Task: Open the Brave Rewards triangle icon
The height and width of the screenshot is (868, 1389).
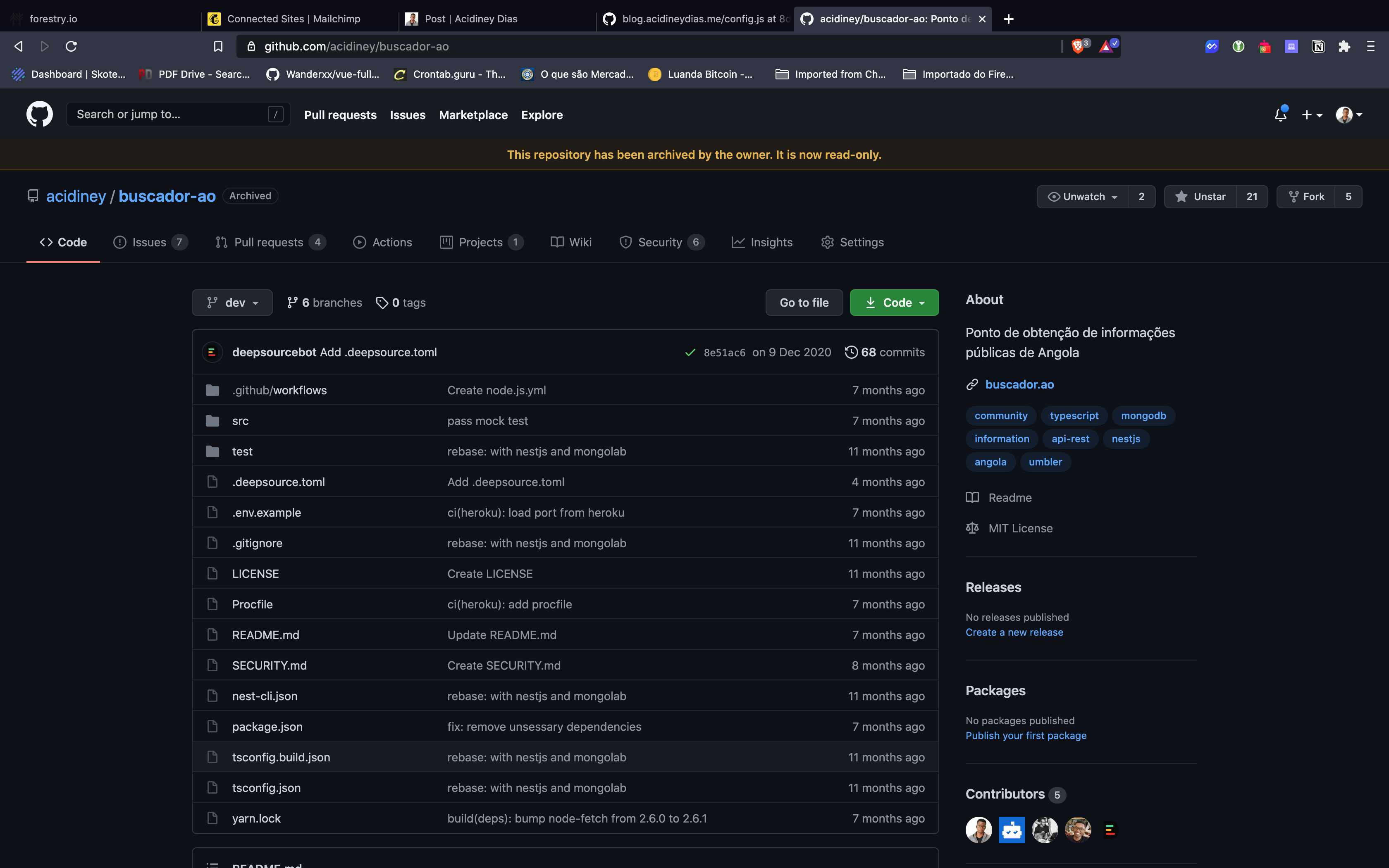Action: click(x=1106, y=46)
